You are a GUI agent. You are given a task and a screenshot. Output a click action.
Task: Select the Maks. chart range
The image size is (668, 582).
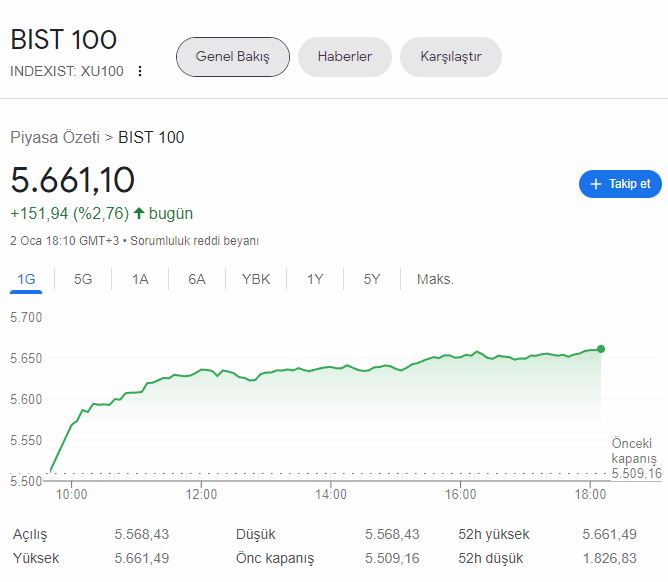(435, 279)
